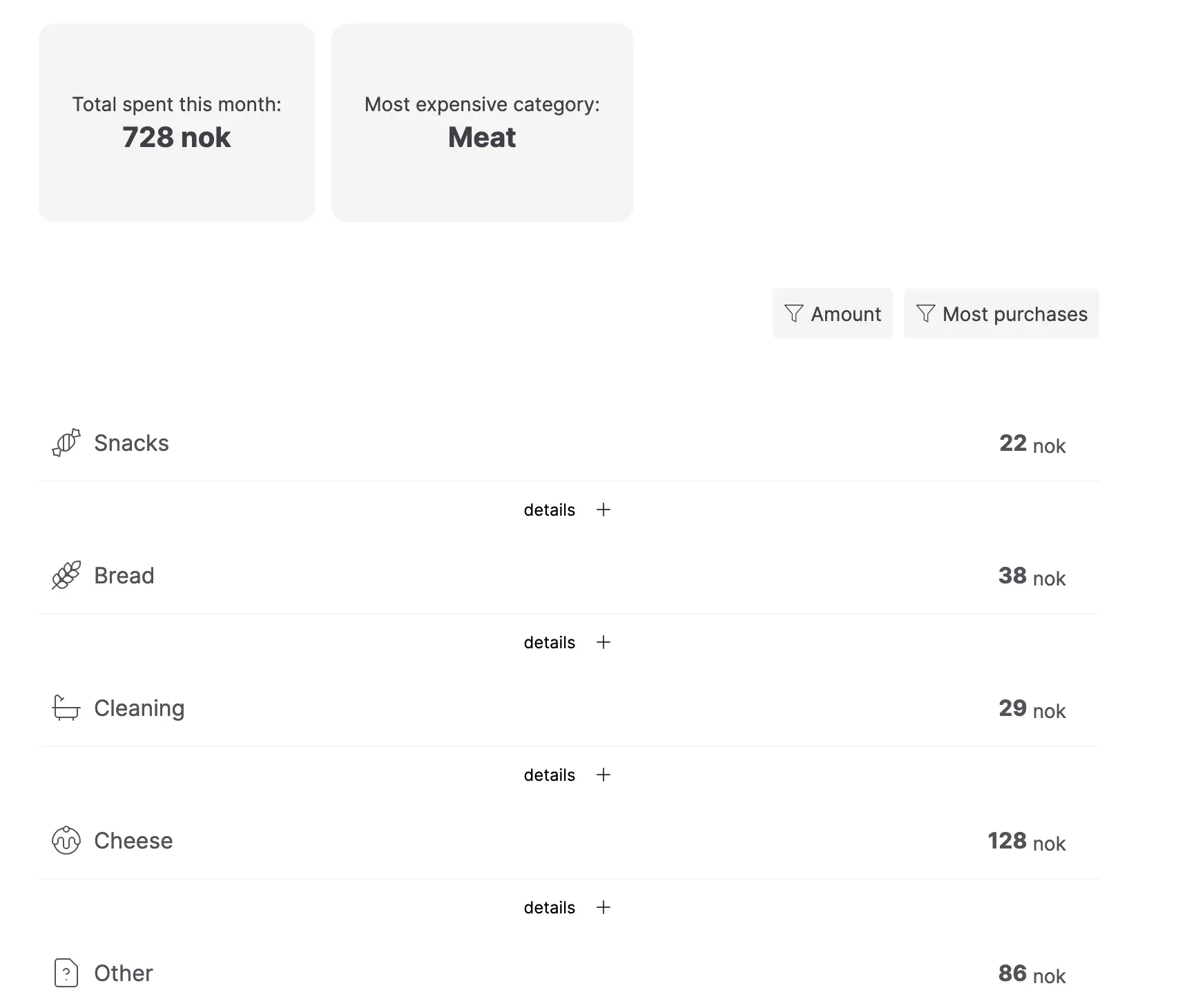Sort by Most purchases
The height and width of the screenshot is (1008, 1178).
tap(1001, 313)
